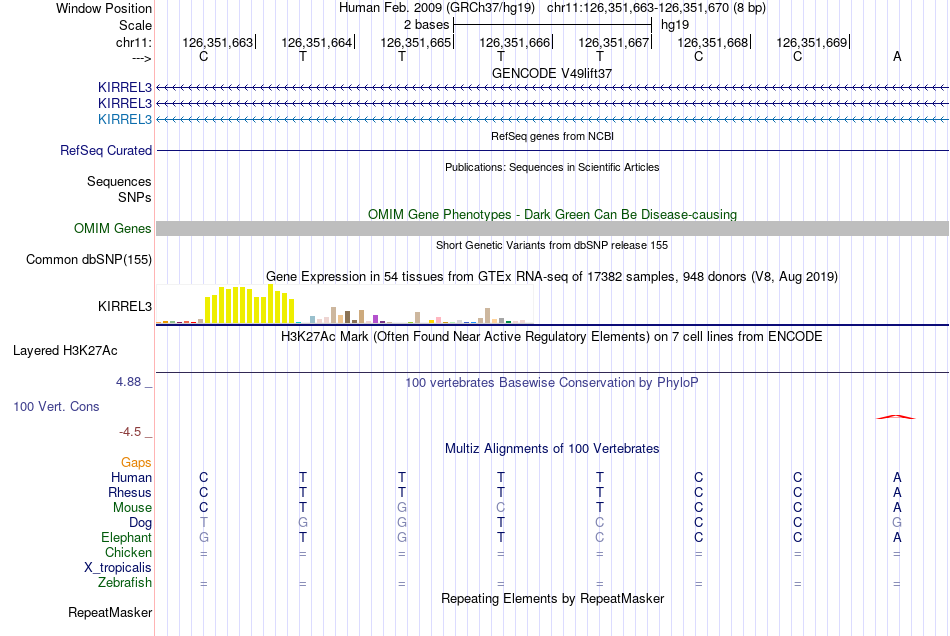950x636 pixels.
Task: Select the X_tropicalis alignment row label
Action: (x=118, y=568)
